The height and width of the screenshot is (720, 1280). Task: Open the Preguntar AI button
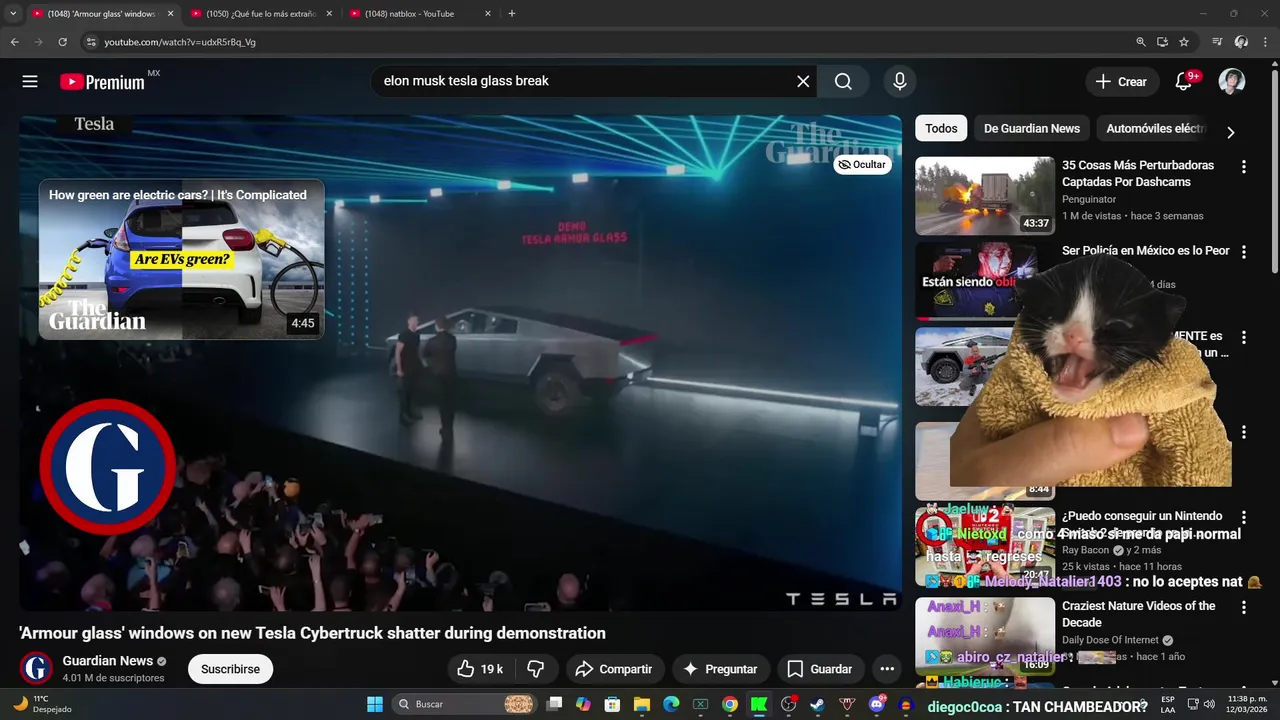click(720, 669)
